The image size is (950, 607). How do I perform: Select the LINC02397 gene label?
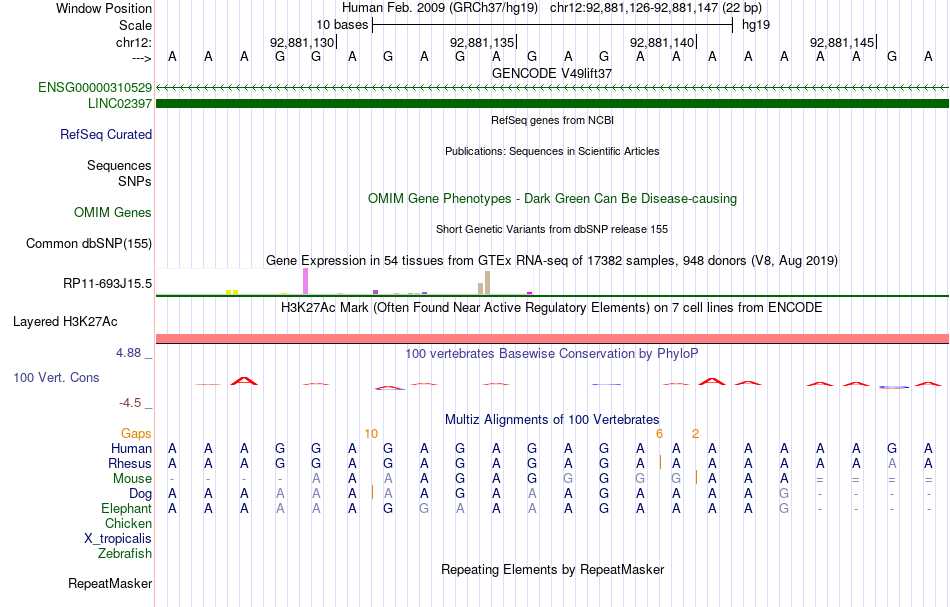[x=120, y=103]
